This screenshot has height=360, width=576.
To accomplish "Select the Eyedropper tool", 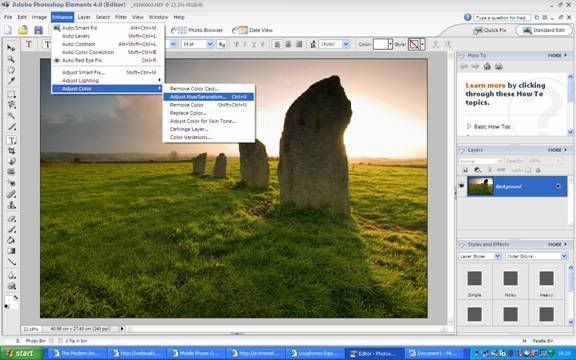I will point(11,80).
